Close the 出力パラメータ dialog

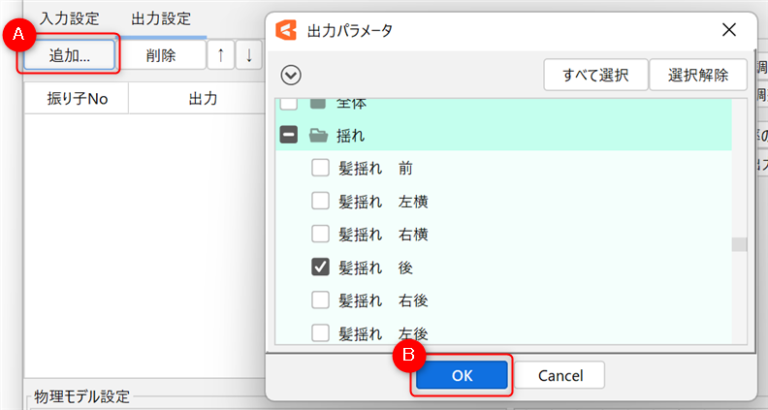pos(730,30)
